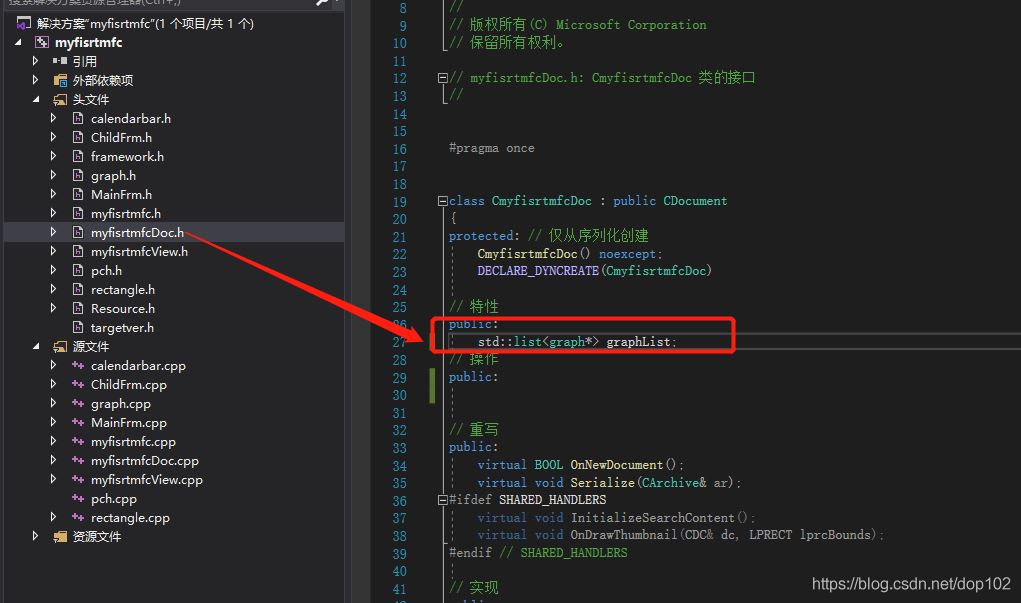Click the header file icon of framework.h
This screenshot has width=1021, height=603.
pyautogui.click(x=78, y=156)
